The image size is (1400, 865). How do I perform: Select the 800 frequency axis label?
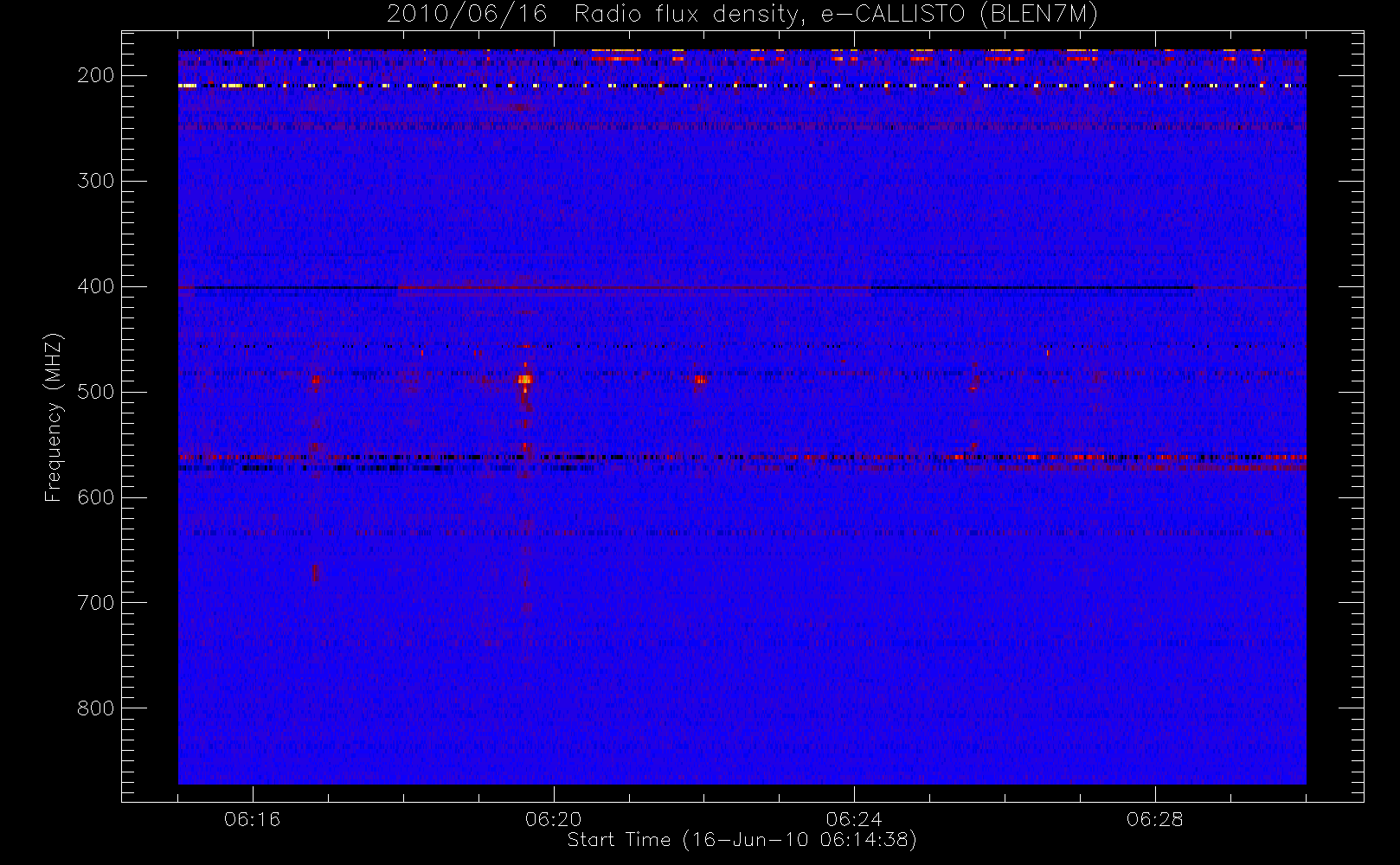tap(96, 708)
